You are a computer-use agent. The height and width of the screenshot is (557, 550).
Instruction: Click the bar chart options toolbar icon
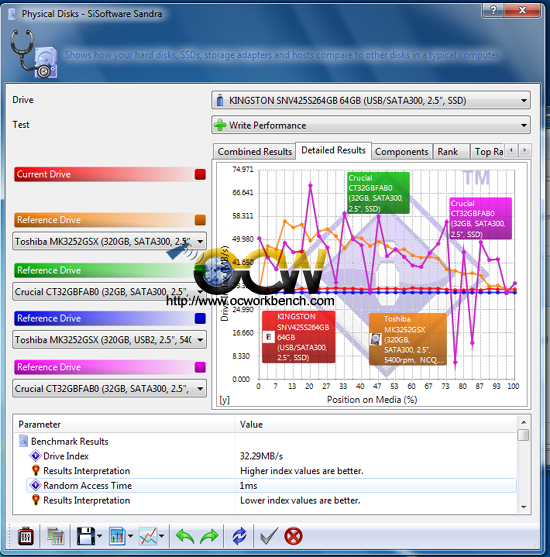[117, 536]
